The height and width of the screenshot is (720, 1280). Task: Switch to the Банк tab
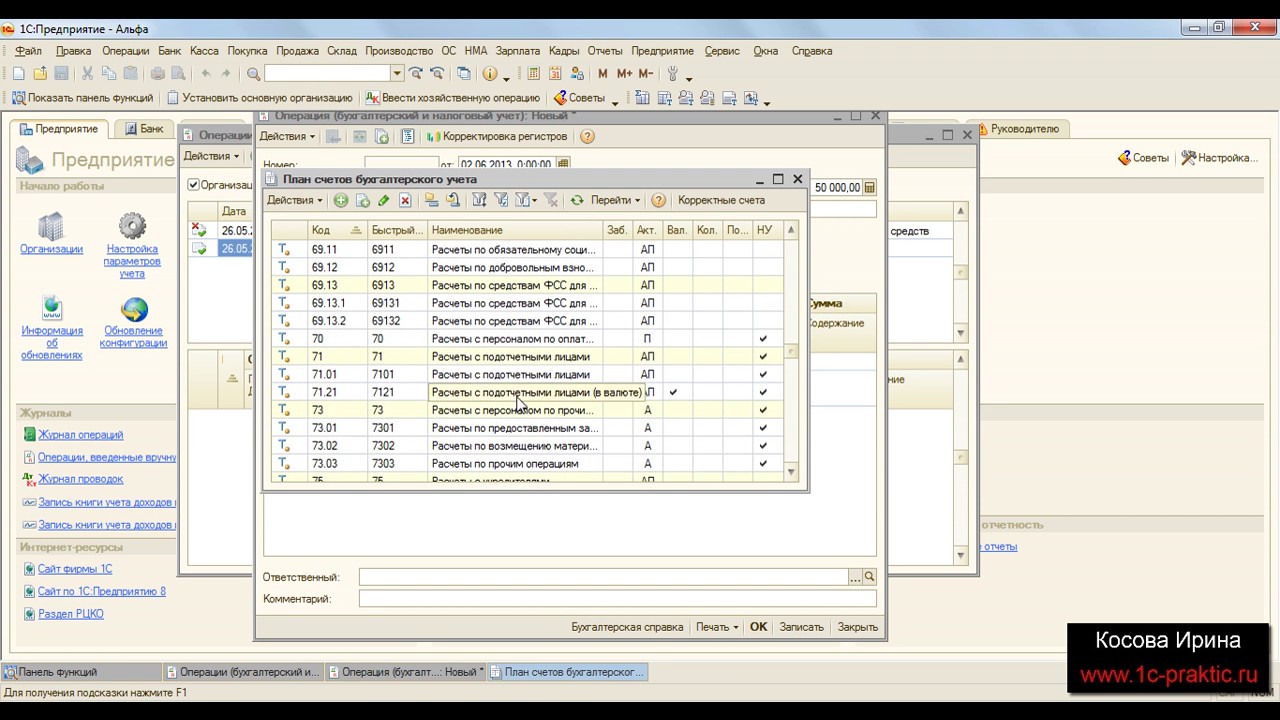[143, 129]
